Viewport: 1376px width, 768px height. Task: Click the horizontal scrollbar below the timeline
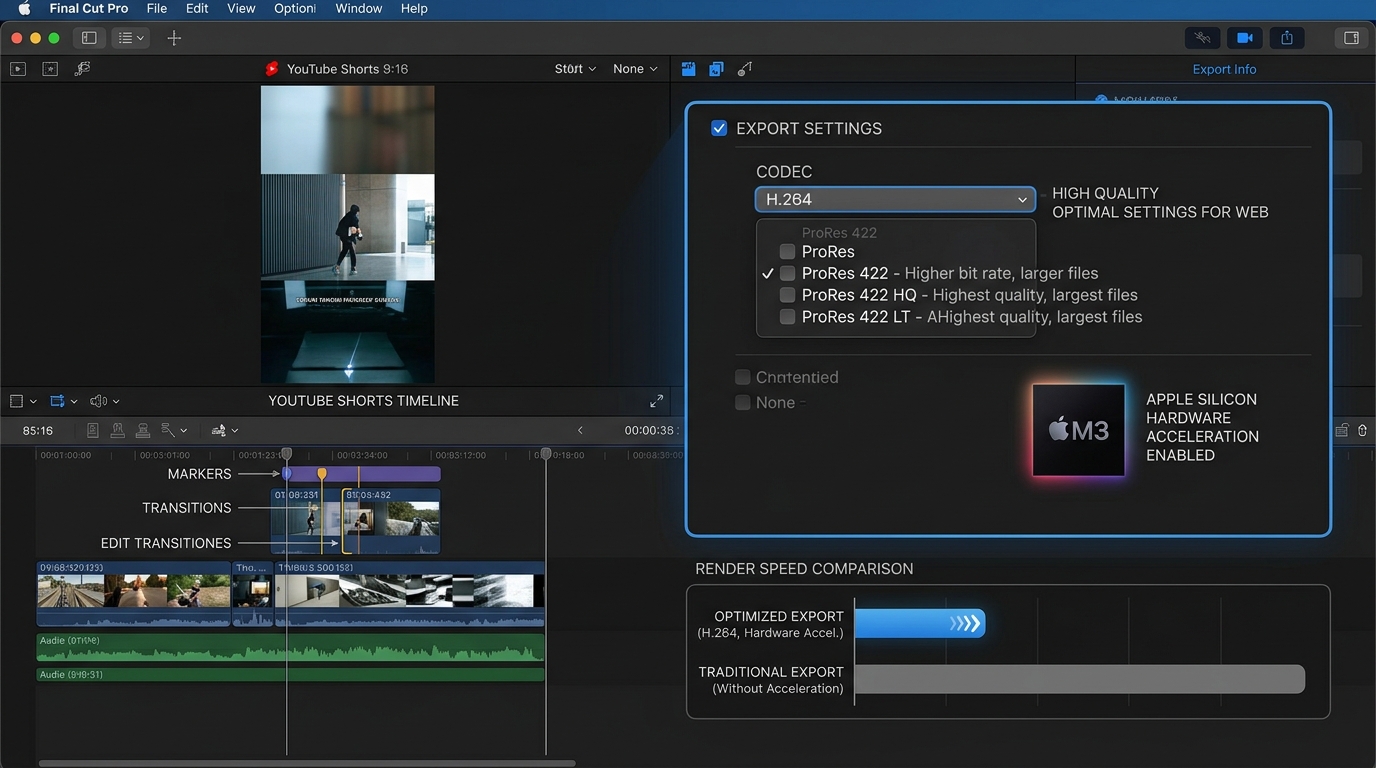click(307, 763)
